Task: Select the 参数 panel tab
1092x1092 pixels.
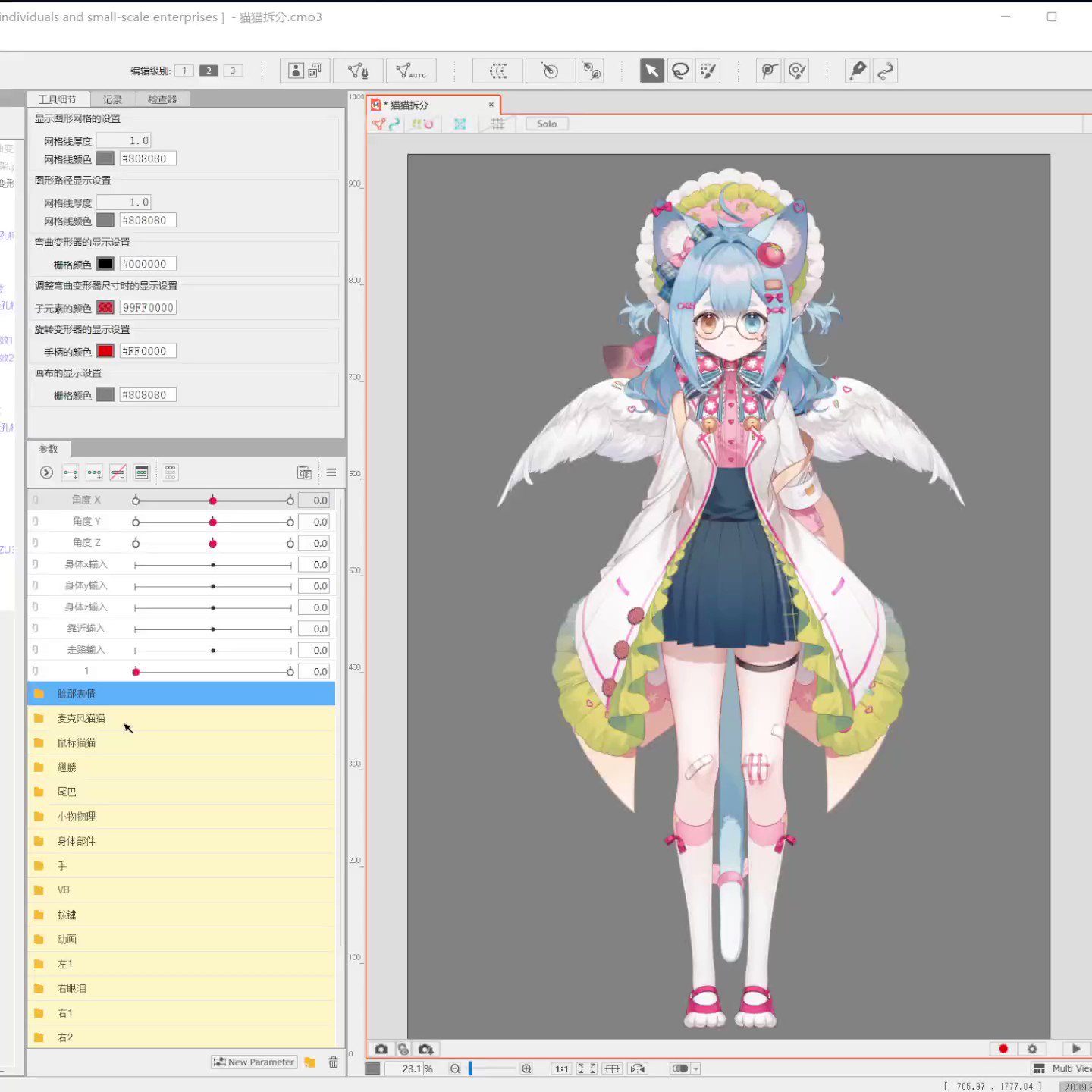Action: point(49,449)
